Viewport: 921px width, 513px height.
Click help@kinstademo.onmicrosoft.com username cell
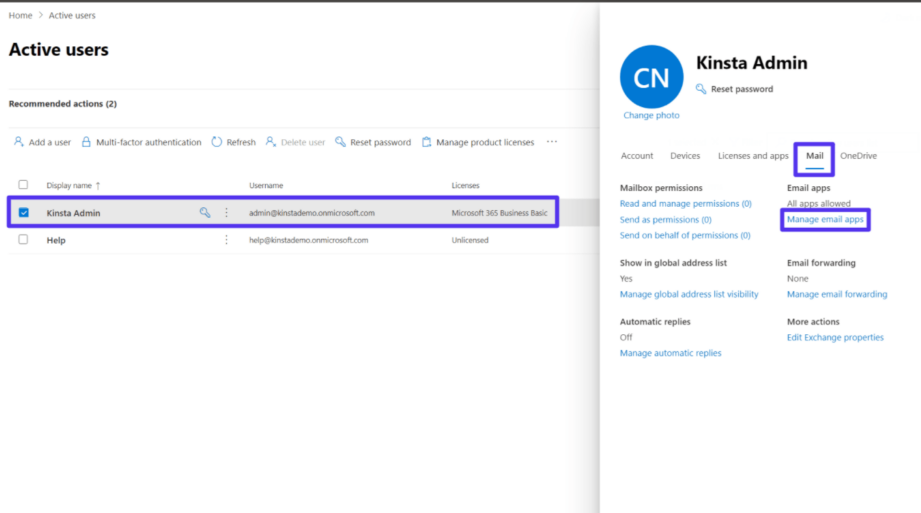(x=308, y=240)
